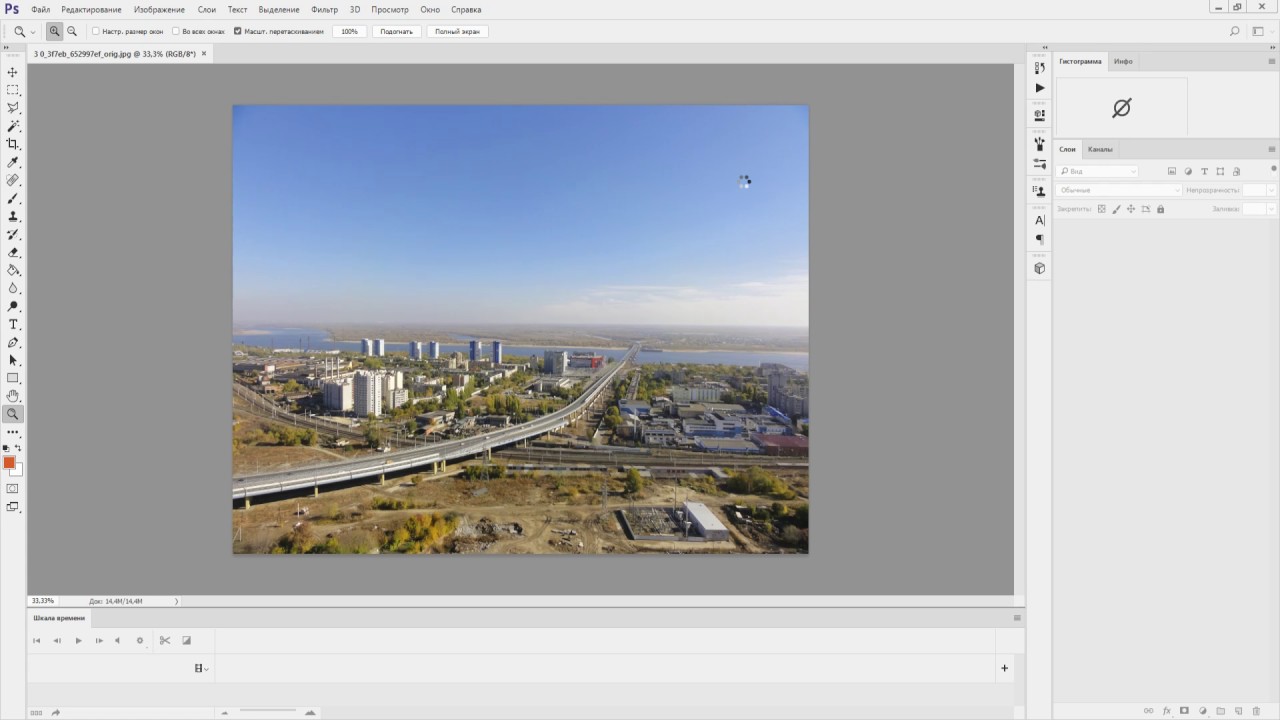Select the Eyedropper tool
The height and width of the screenshot is (720, 1280).
coord(13,162)
